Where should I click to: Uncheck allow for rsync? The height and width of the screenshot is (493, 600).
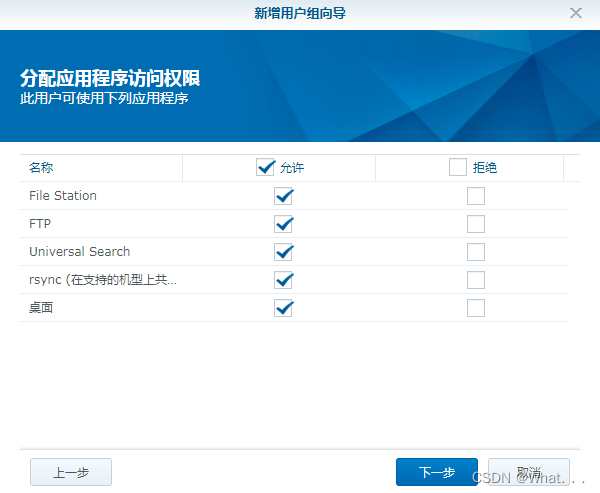pos(284,280)
